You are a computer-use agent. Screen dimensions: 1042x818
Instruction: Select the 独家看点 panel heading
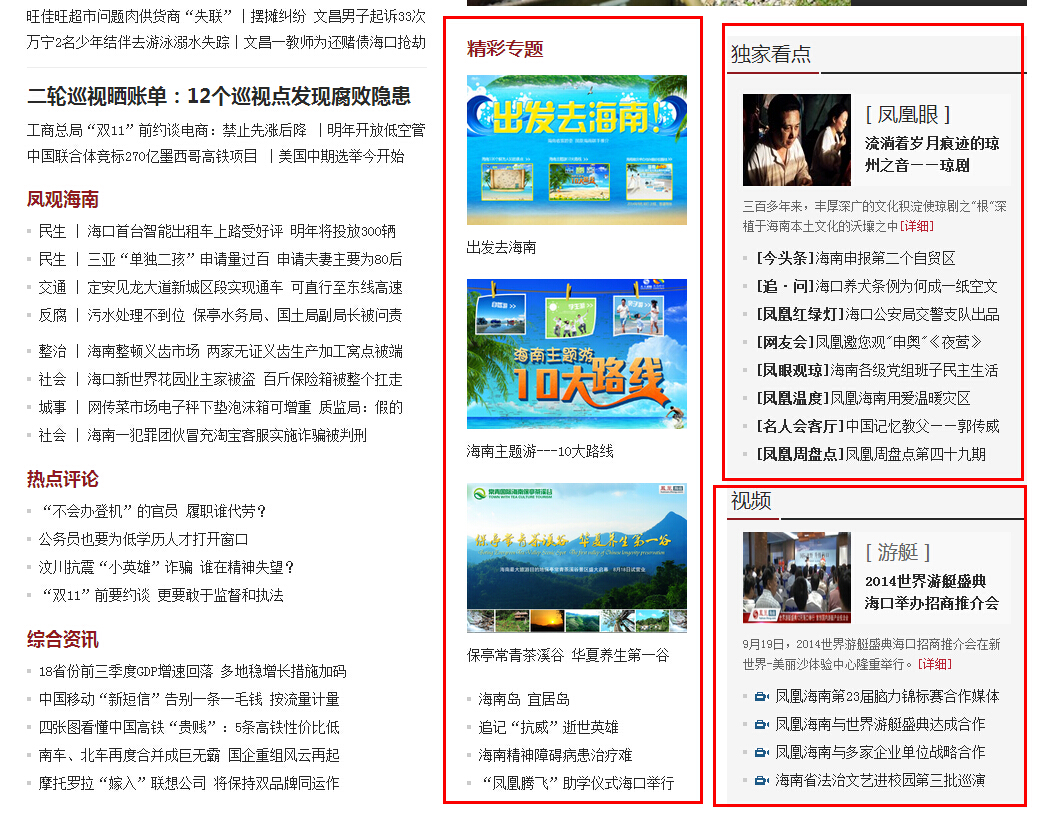771,55
